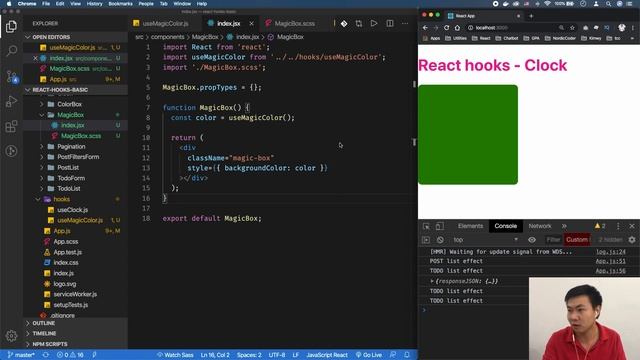640x360 pixels.
Task: Open the Chrome History menu
Action: [94, 4]
